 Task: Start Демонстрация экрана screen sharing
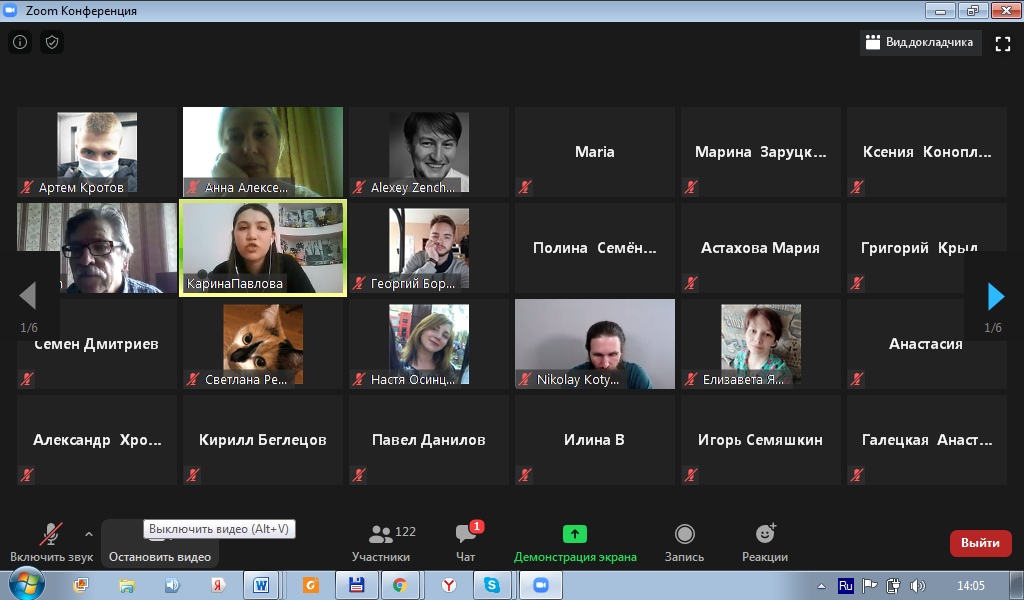575,543
